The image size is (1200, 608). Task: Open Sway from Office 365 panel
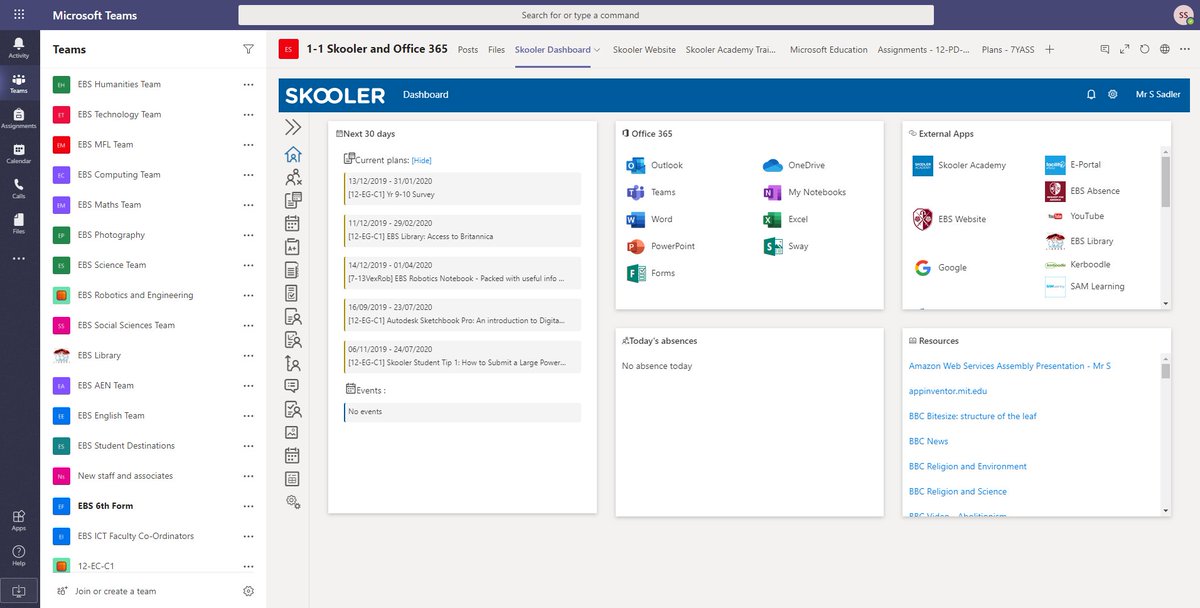pyautogui.click(x=786, y=246)
